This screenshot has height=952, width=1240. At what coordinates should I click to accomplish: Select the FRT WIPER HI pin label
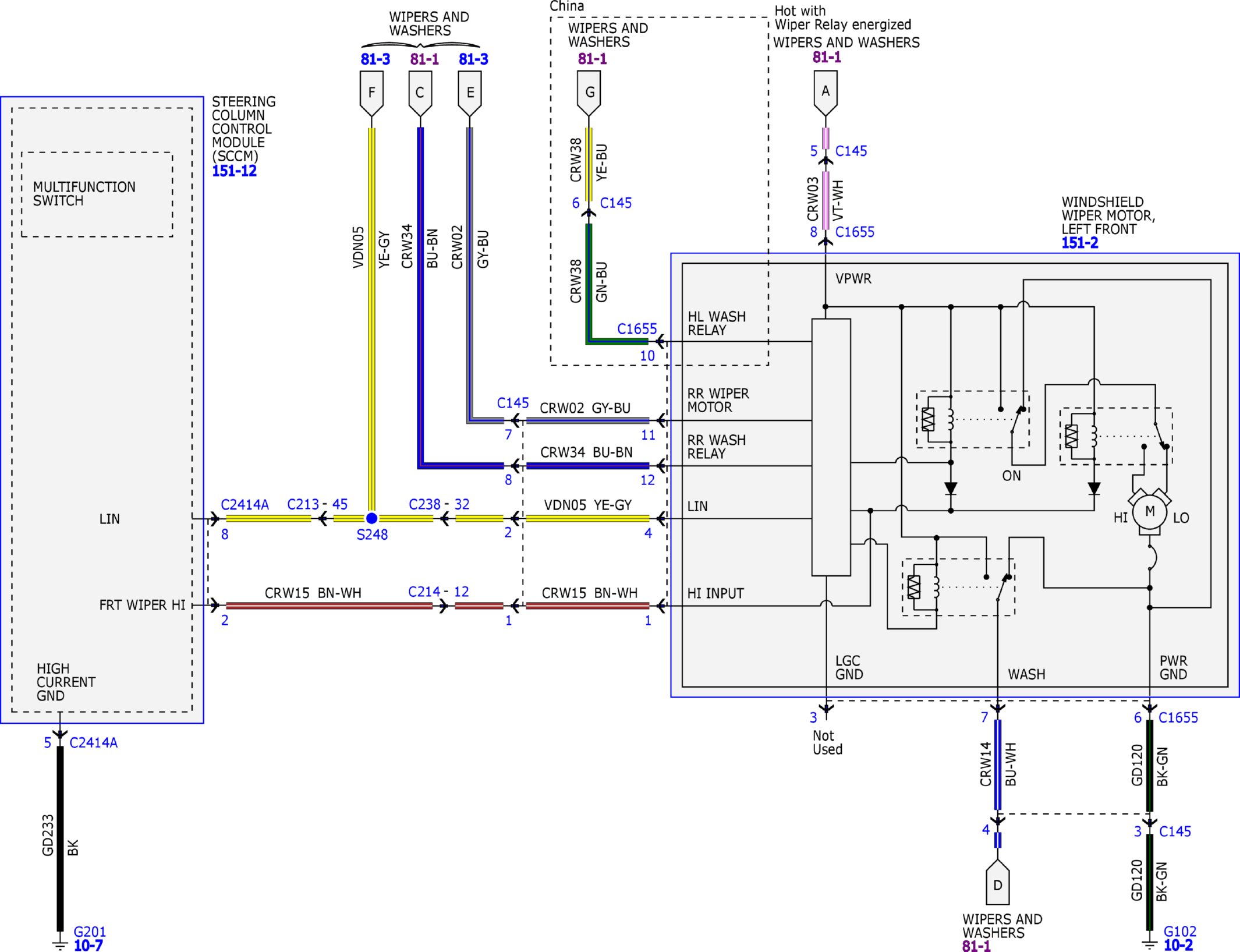click(x=142, y=606)
